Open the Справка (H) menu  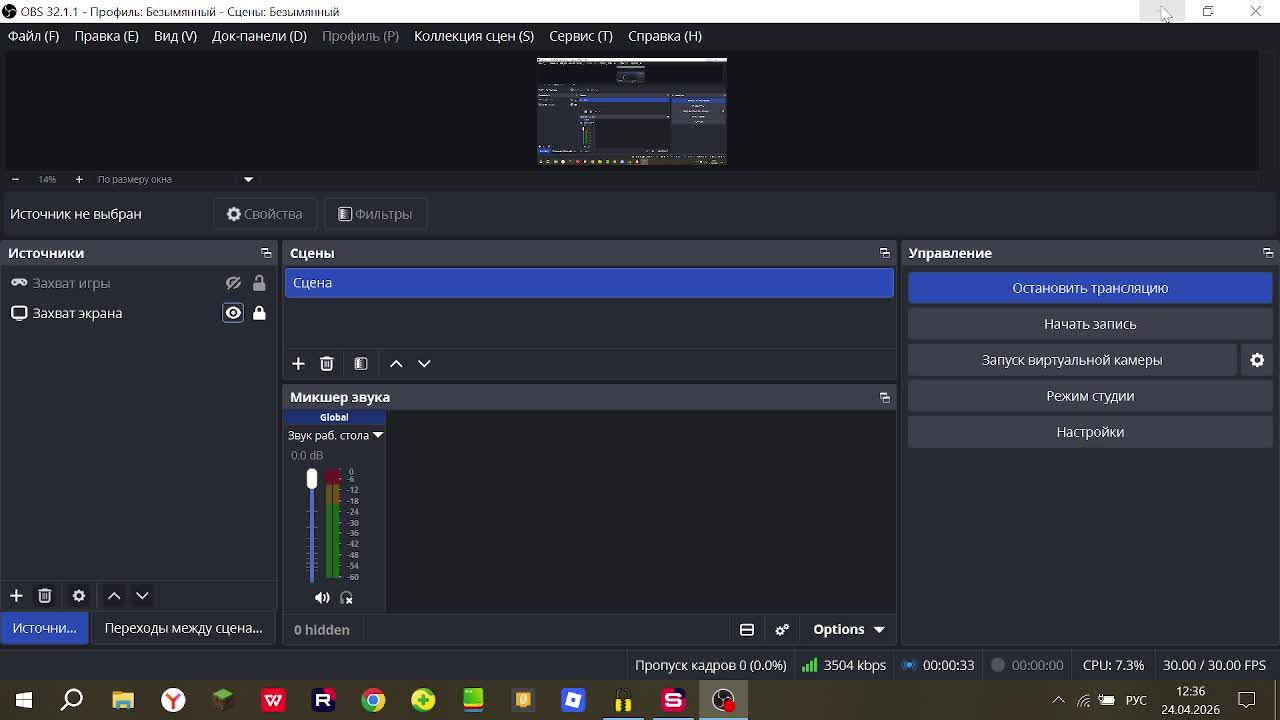[x=665, y=36]
